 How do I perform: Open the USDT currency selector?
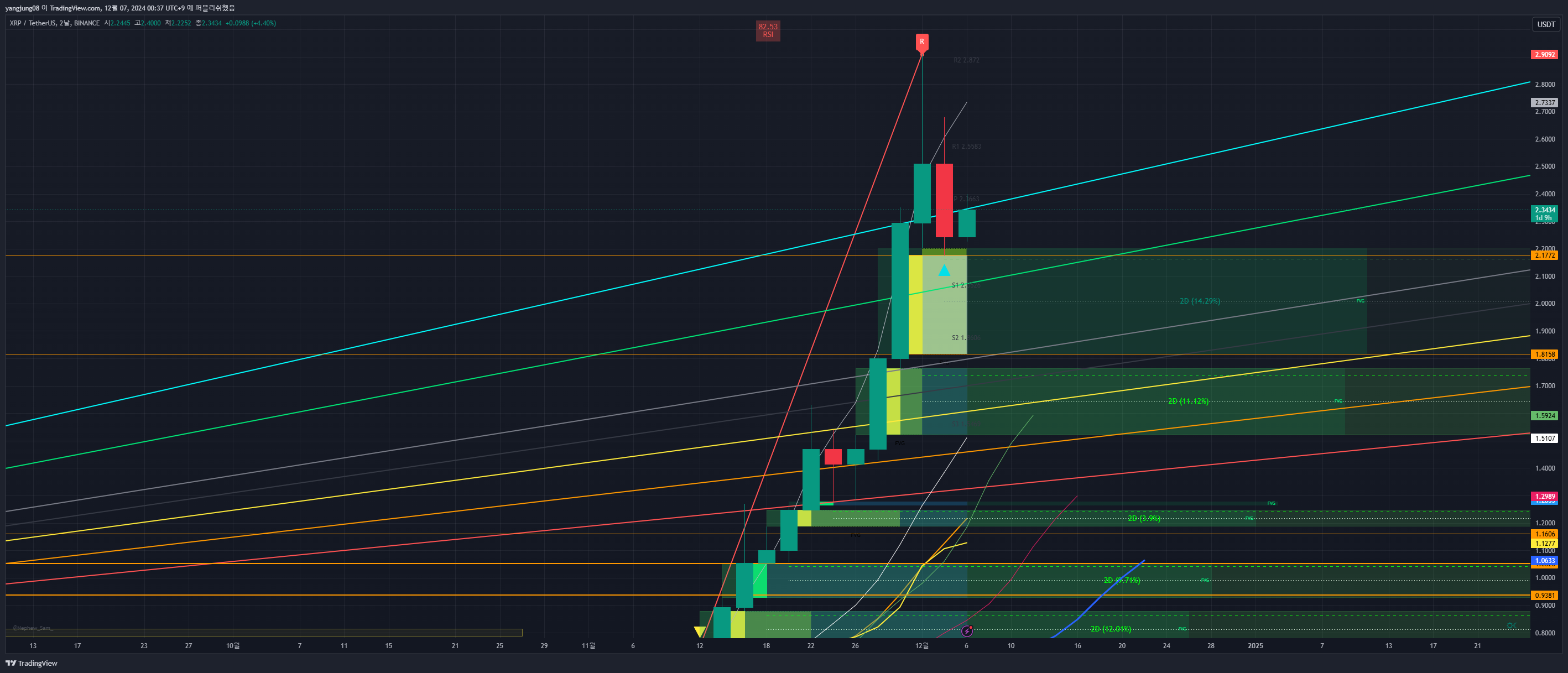click(1545, 24)
